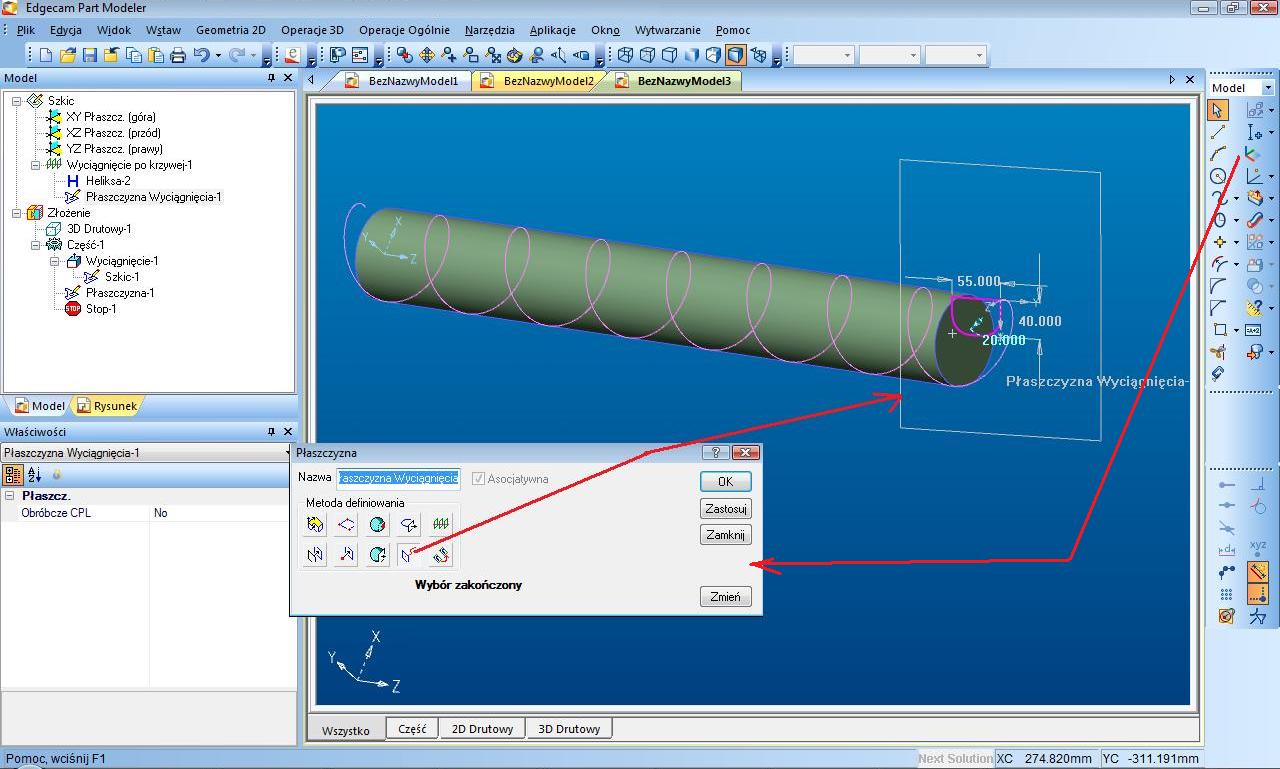Click the Obróbcze CPL value No
Image resolution: width=1280 pixels, height=769 pixels.
160,513
